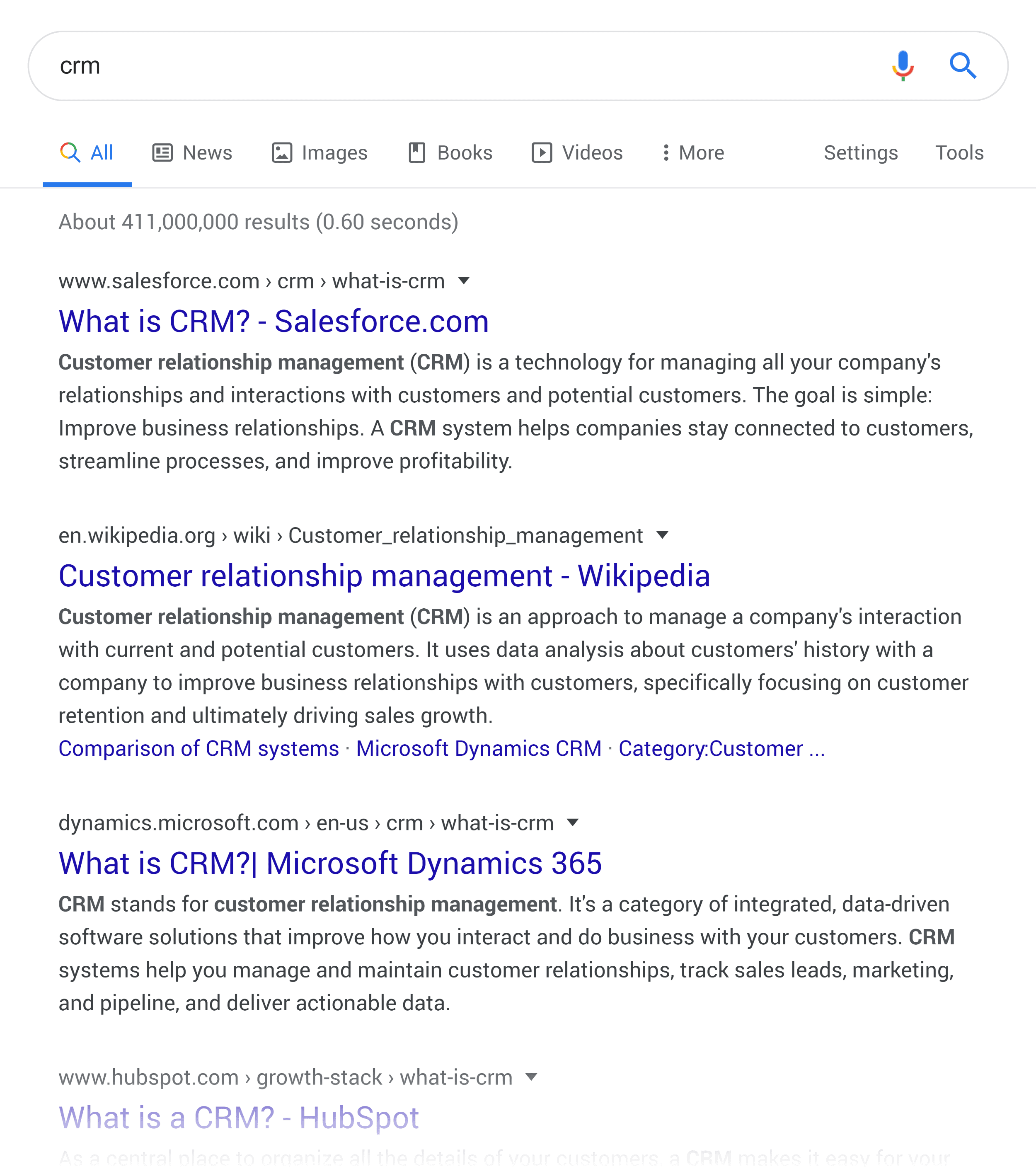This screenshot has height=1171, width=1036.
Task: Switch to the Books tab
Action: tap(450, 153)
